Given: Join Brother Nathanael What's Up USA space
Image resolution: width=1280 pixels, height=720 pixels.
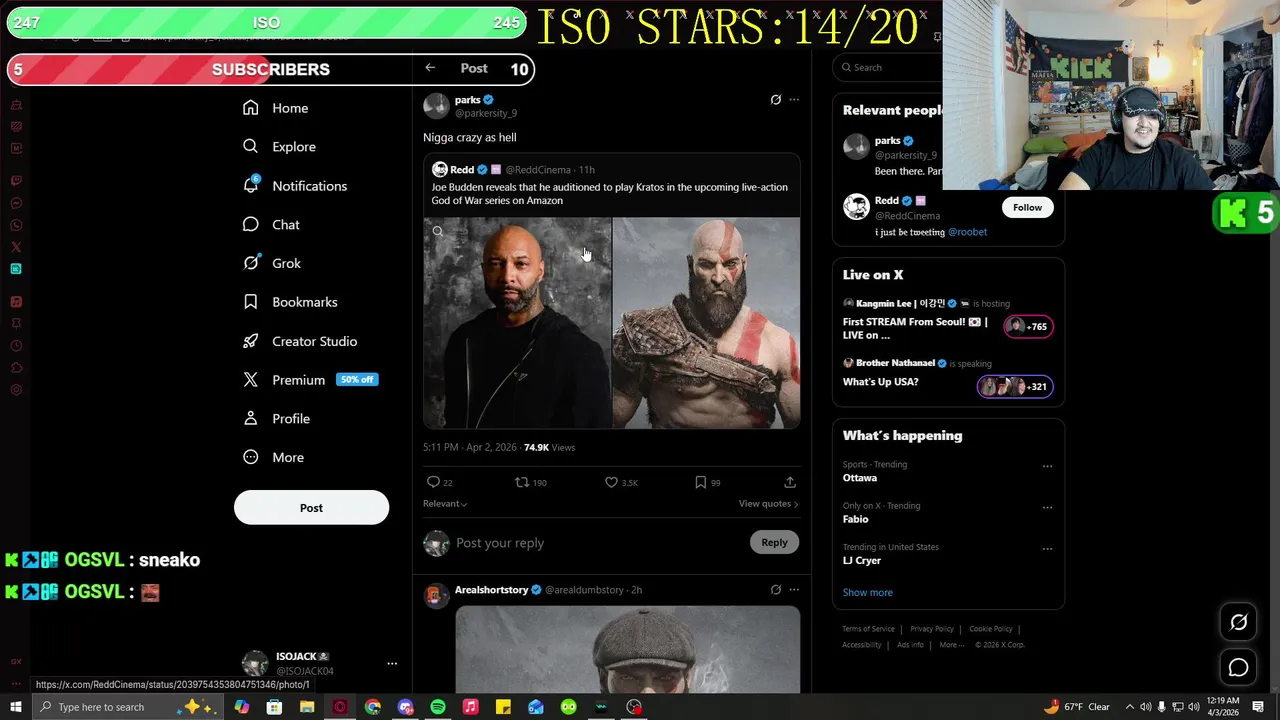Looking at the screenshot, I should coord(948,376).
